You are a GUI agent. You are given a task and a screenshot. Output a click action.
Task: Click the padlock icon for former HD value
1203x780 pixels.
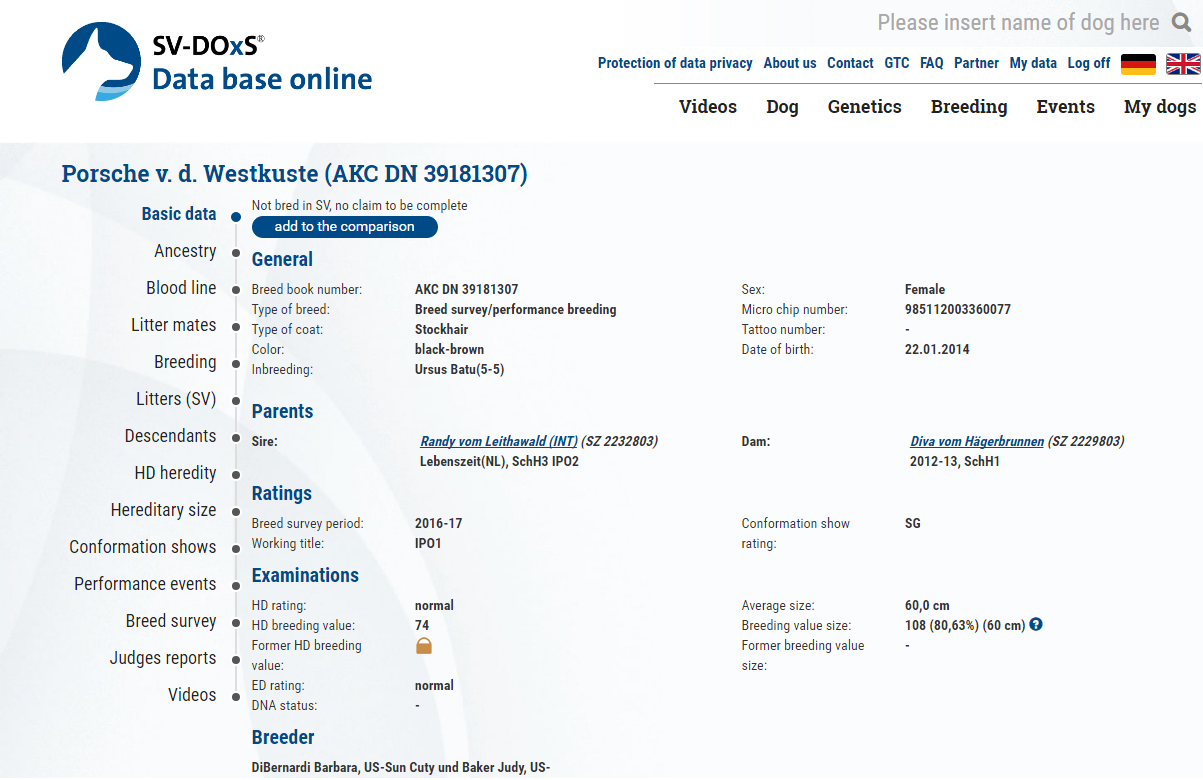tap(424, 646)
